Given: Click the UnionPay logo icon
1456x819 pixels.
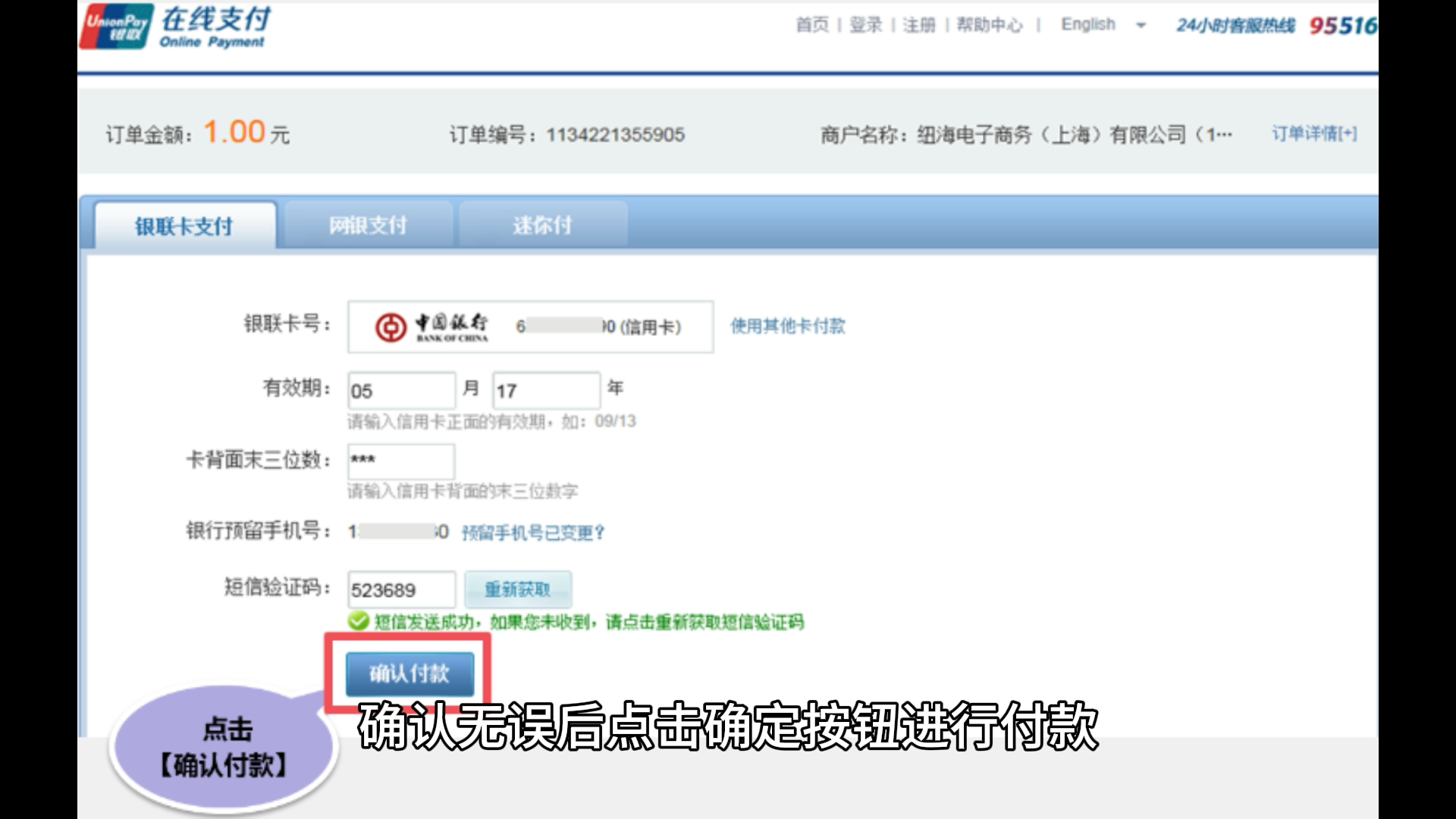Looking at the screenshot, I should pos(116,27).
